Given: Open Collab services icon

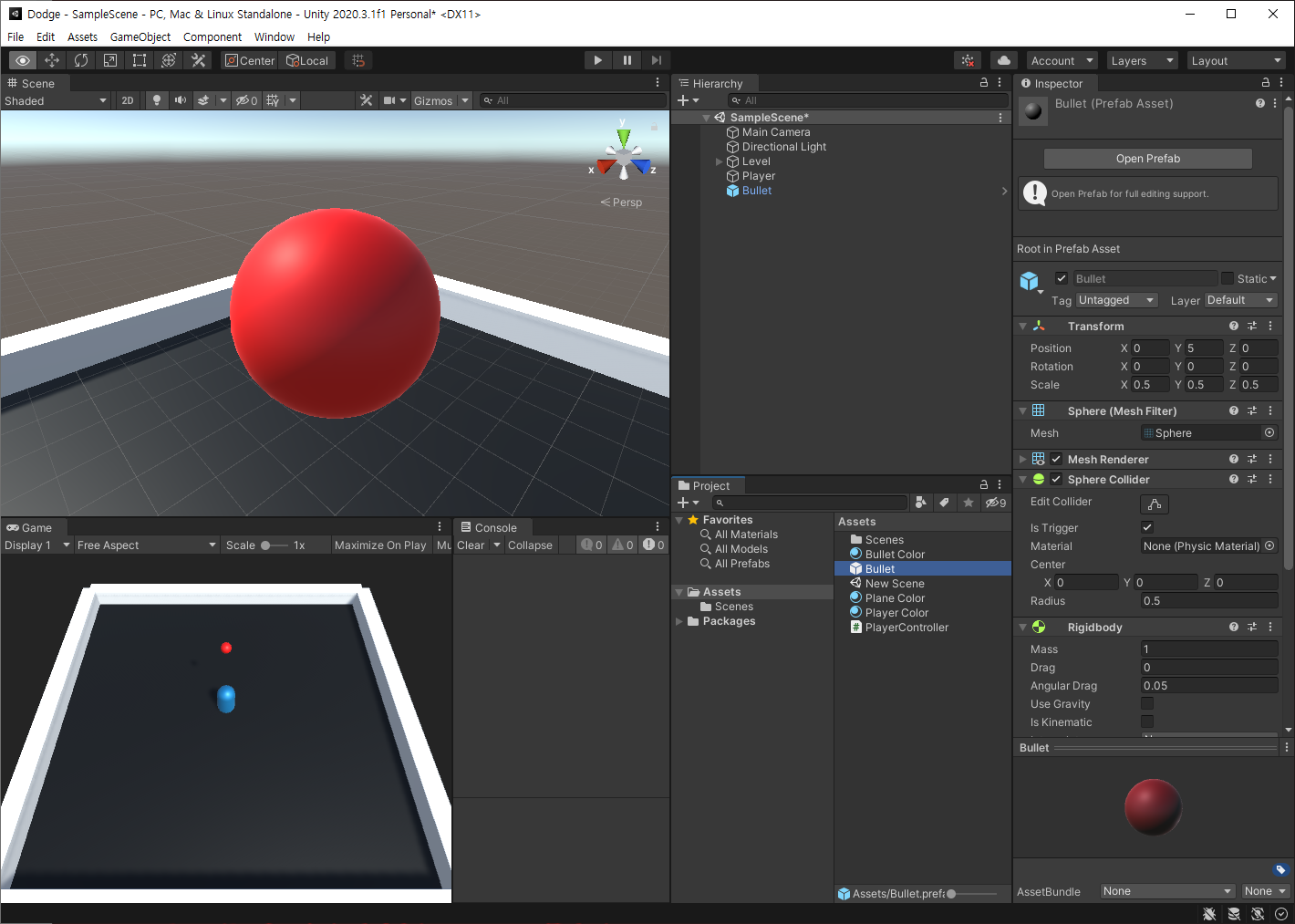Looking at the screenshot, I should (x=969, y=60).
